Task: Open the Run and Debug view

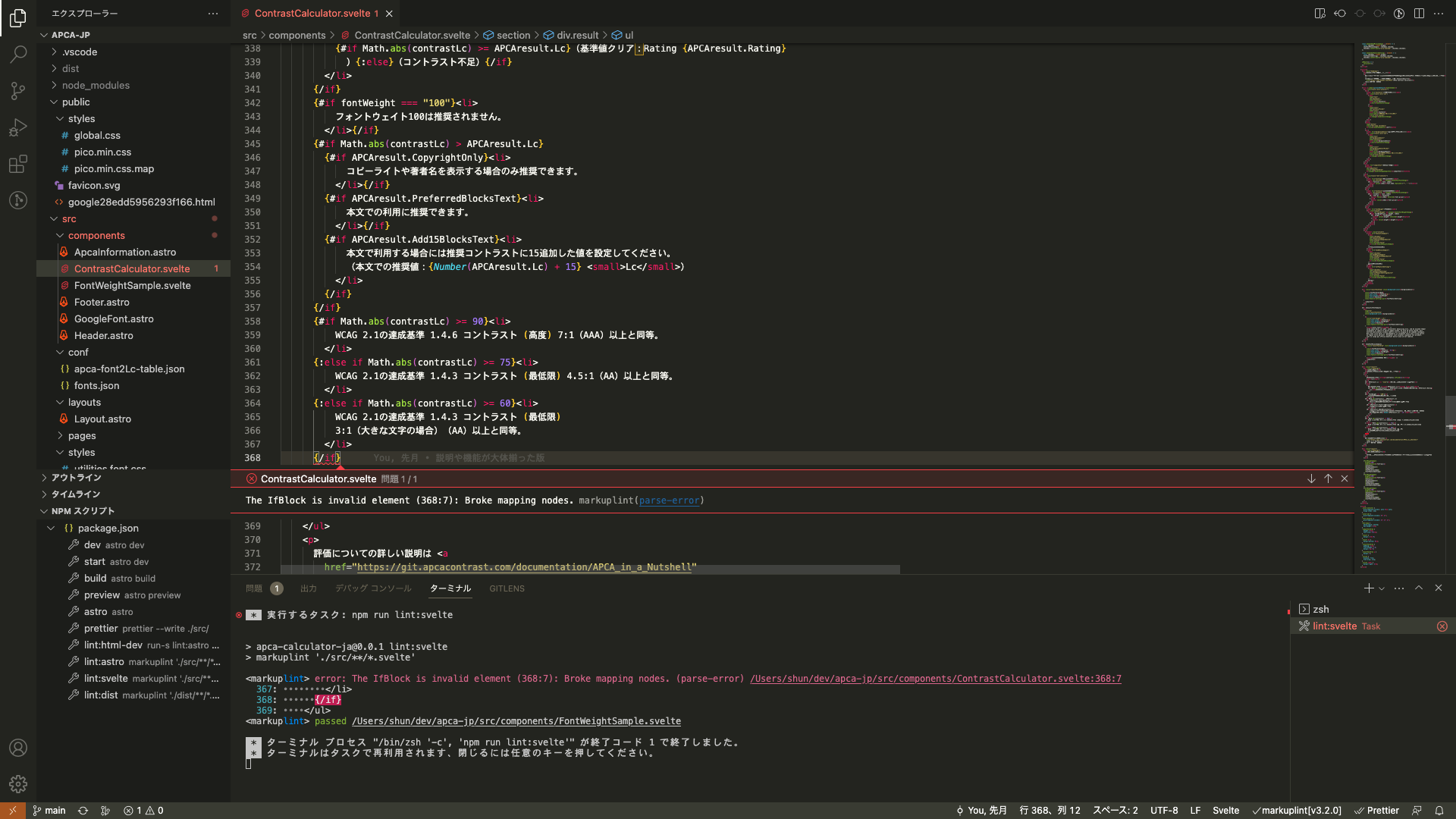Action: point(18,127)
